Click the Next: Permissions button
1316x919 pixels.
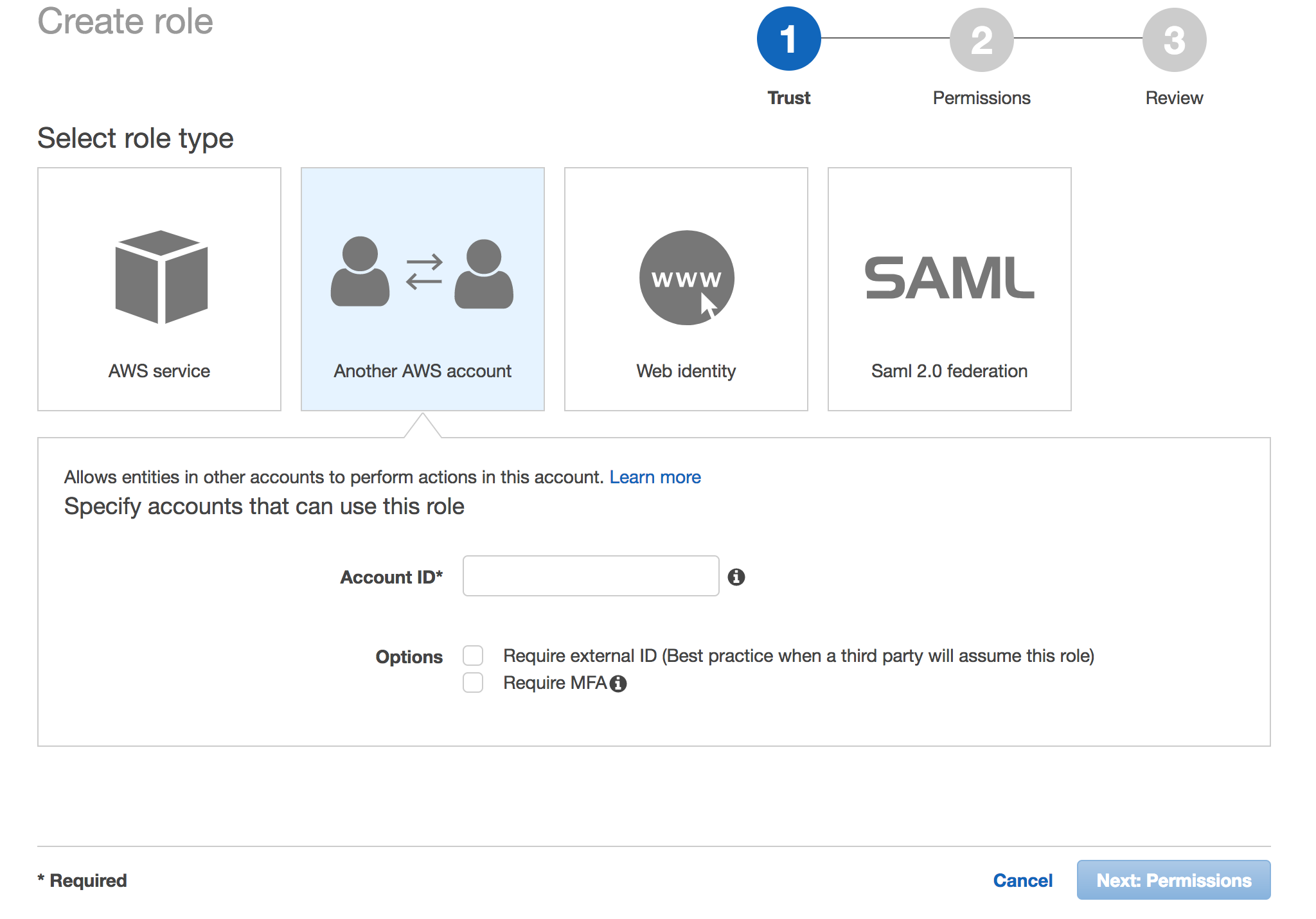click(x=1174, y=880)
